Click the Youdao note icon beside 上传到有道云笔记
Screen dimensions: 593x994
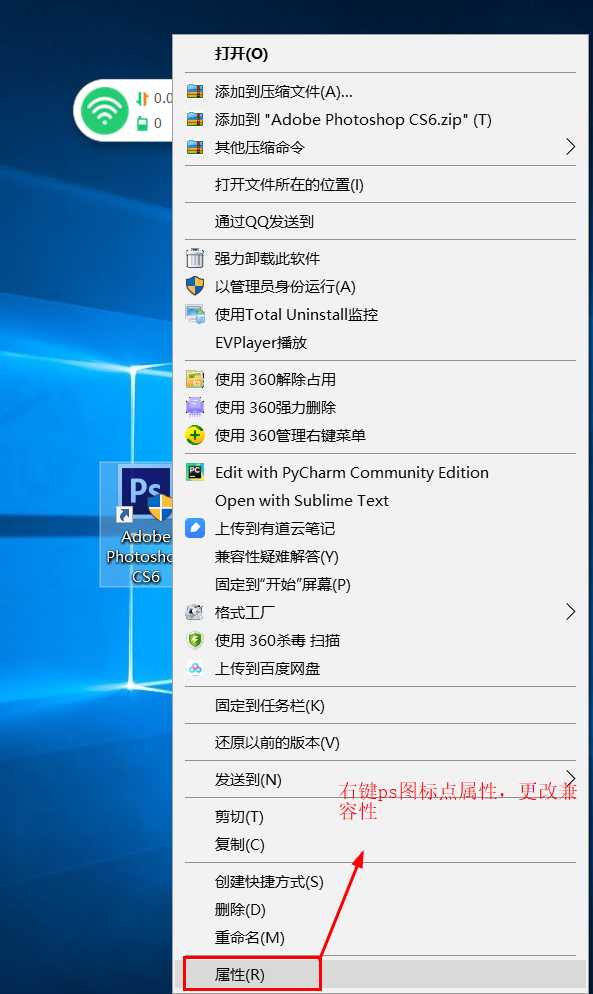click(x=195, y=527)
